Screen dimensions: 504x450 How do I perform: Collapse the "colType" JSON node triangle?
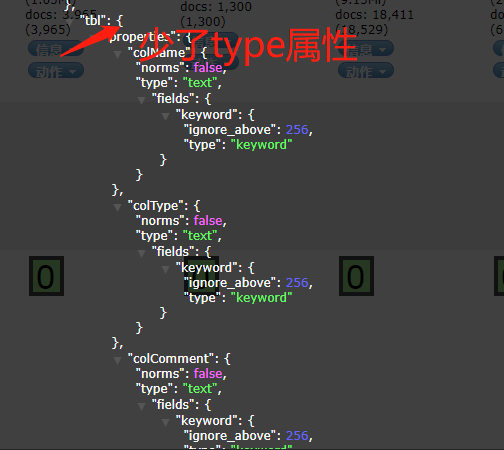(117, 207)
